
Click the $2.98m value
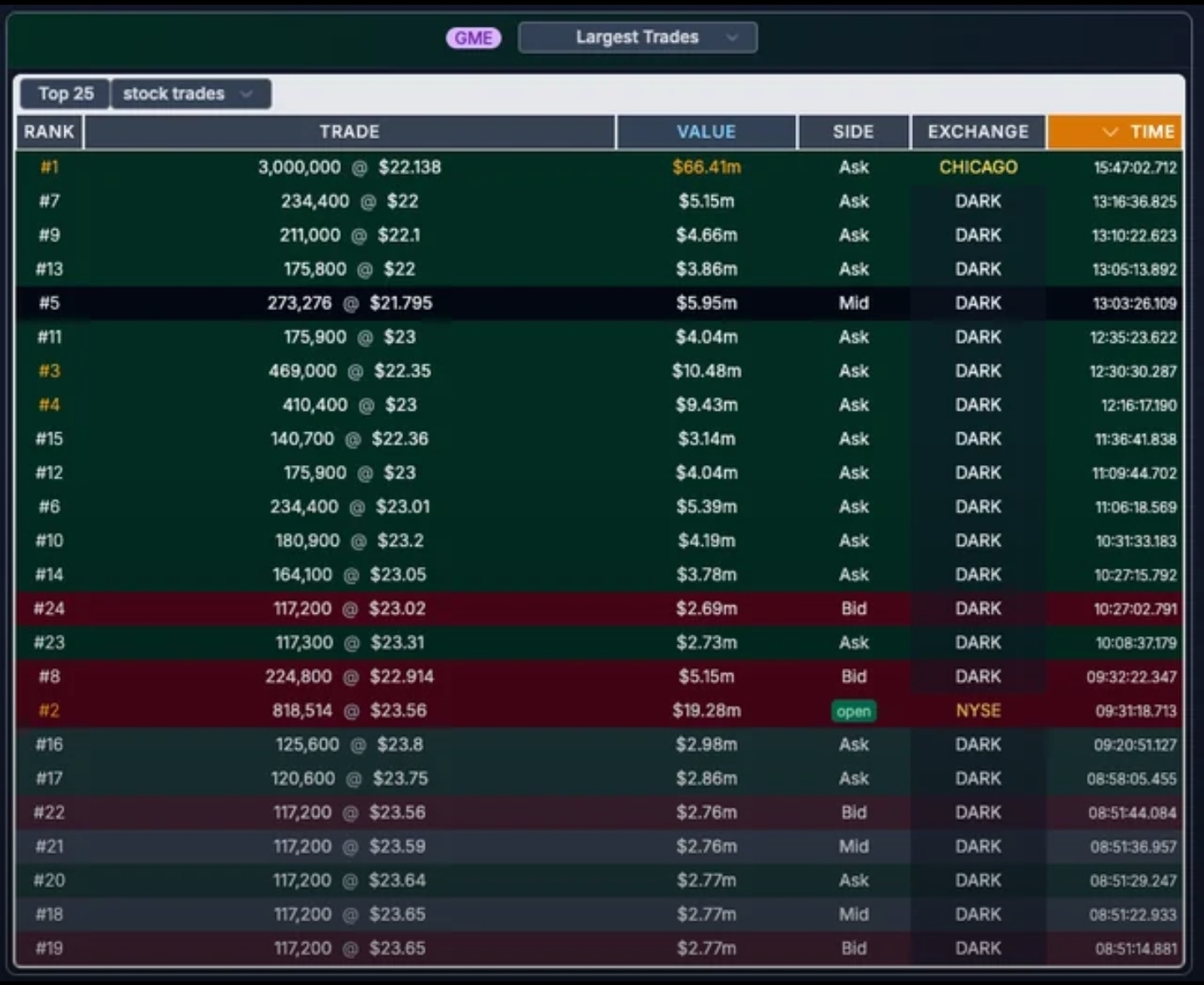tap(707, 744)
